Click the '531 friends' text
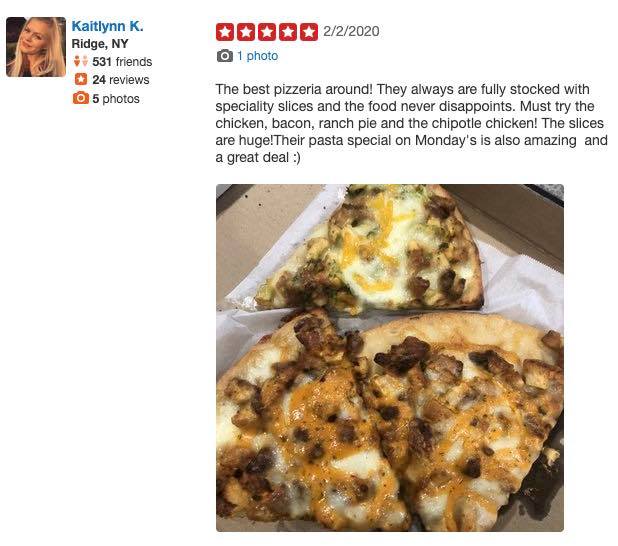Screen dimensions: 618x546 (122, 61)
